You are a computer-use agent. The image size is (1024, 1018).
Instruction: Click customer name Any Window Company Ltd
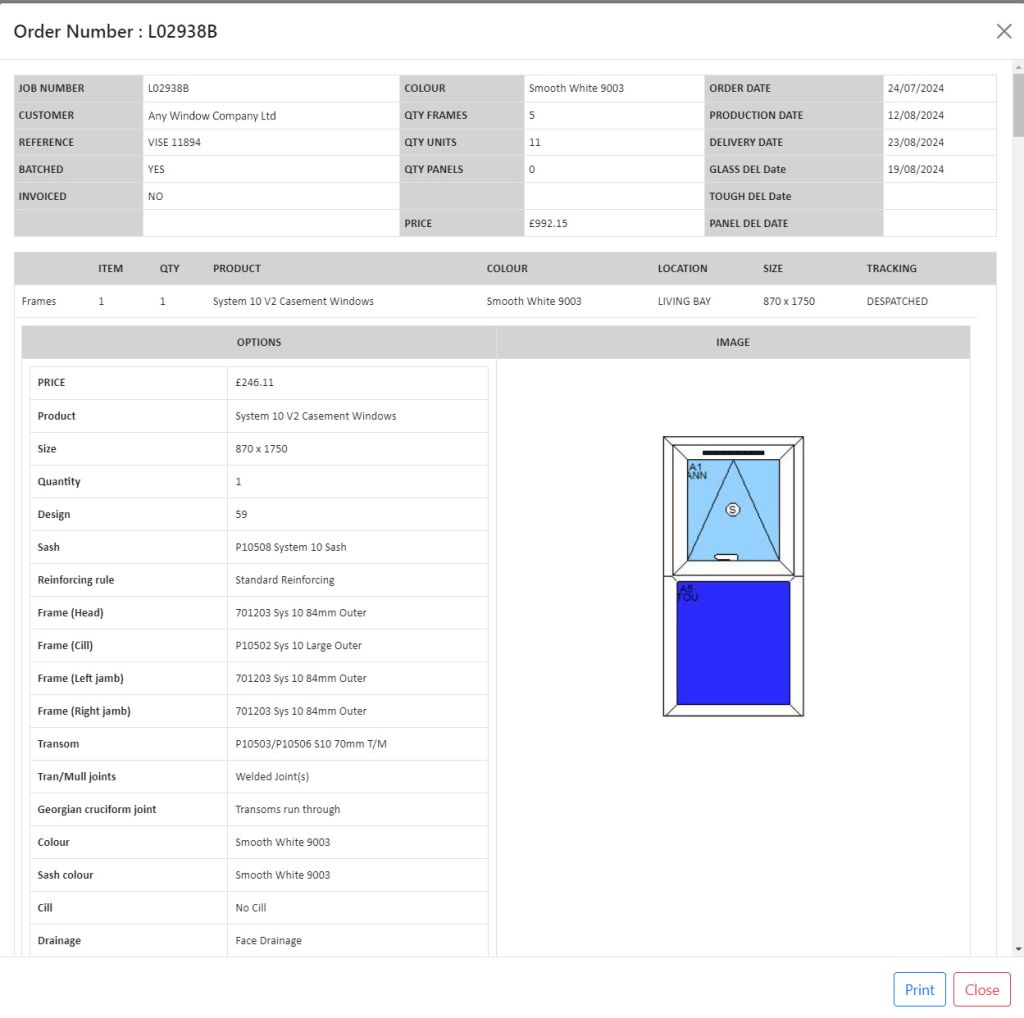(212, 116)
